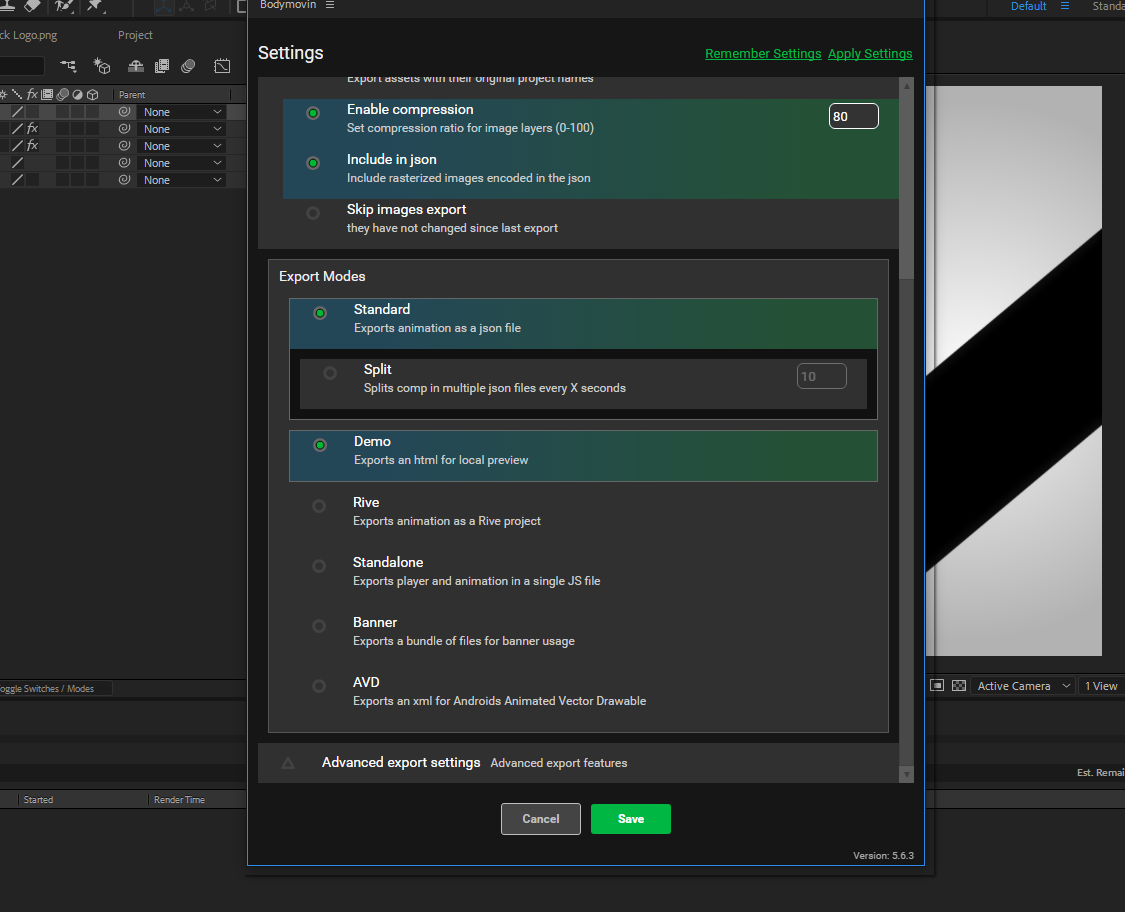Open Parent dropdown of the bottom layer

(x=182, y=180)
